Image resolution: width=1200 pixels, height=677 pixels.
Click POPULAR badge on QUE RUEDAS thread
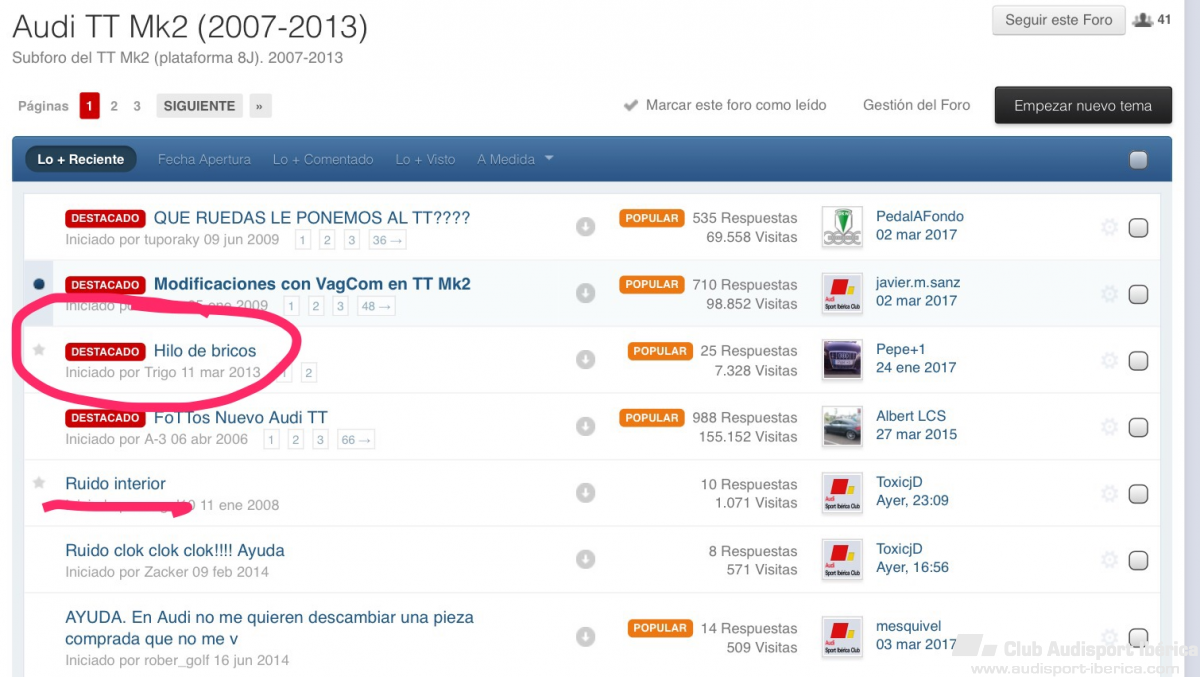coord(651,218)
